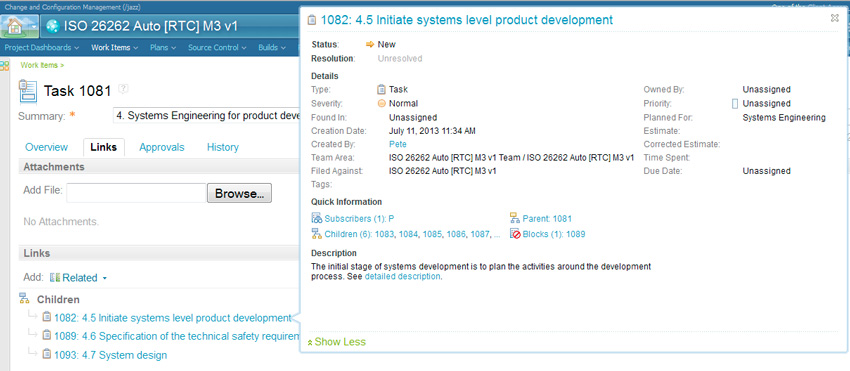Click the sidebar grid icon
This screenshot has width=850, height=371.
pos(5,66)
